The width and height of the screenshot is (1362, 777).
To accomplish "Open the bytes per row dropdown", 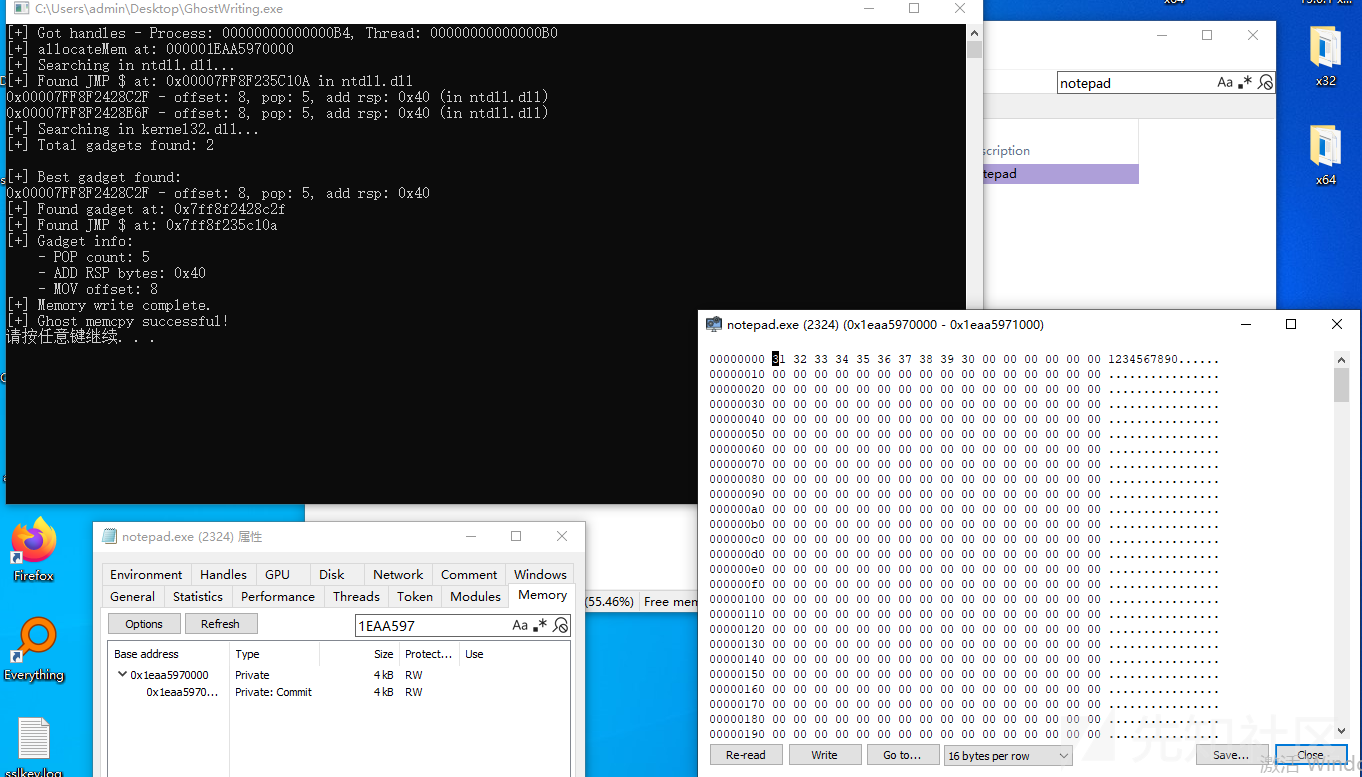I will (x=1008, y=756).
